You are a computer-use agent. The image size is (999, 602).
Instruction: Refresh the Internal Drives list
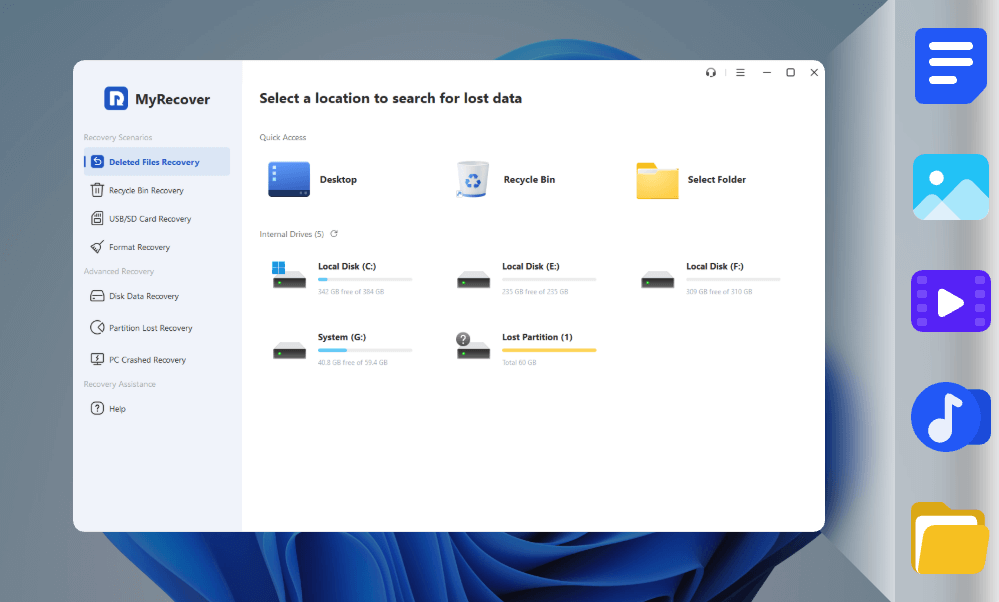334,234
